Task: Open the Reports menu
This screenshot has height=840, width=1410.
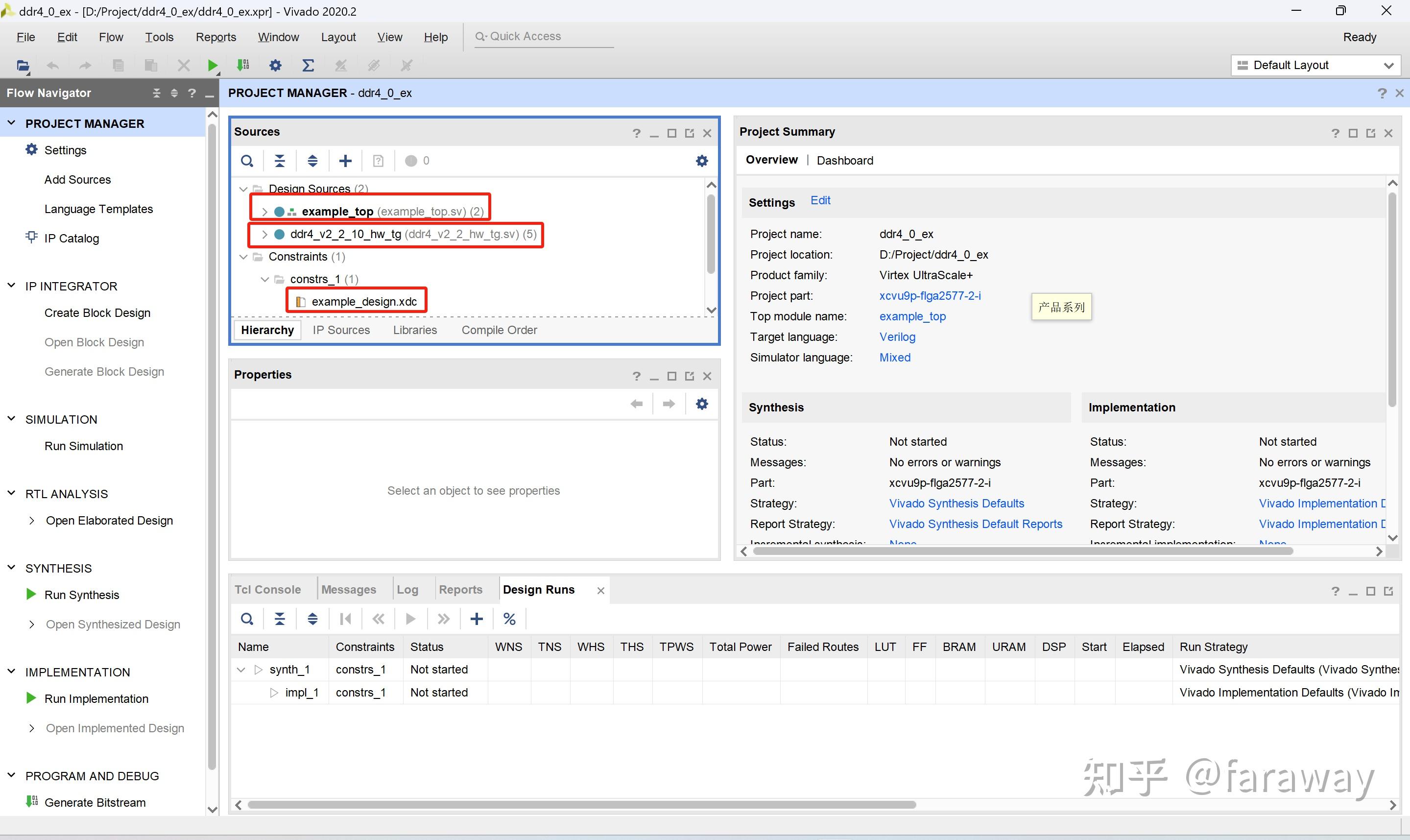Action: pyautogui.click(x=215, y=37)
